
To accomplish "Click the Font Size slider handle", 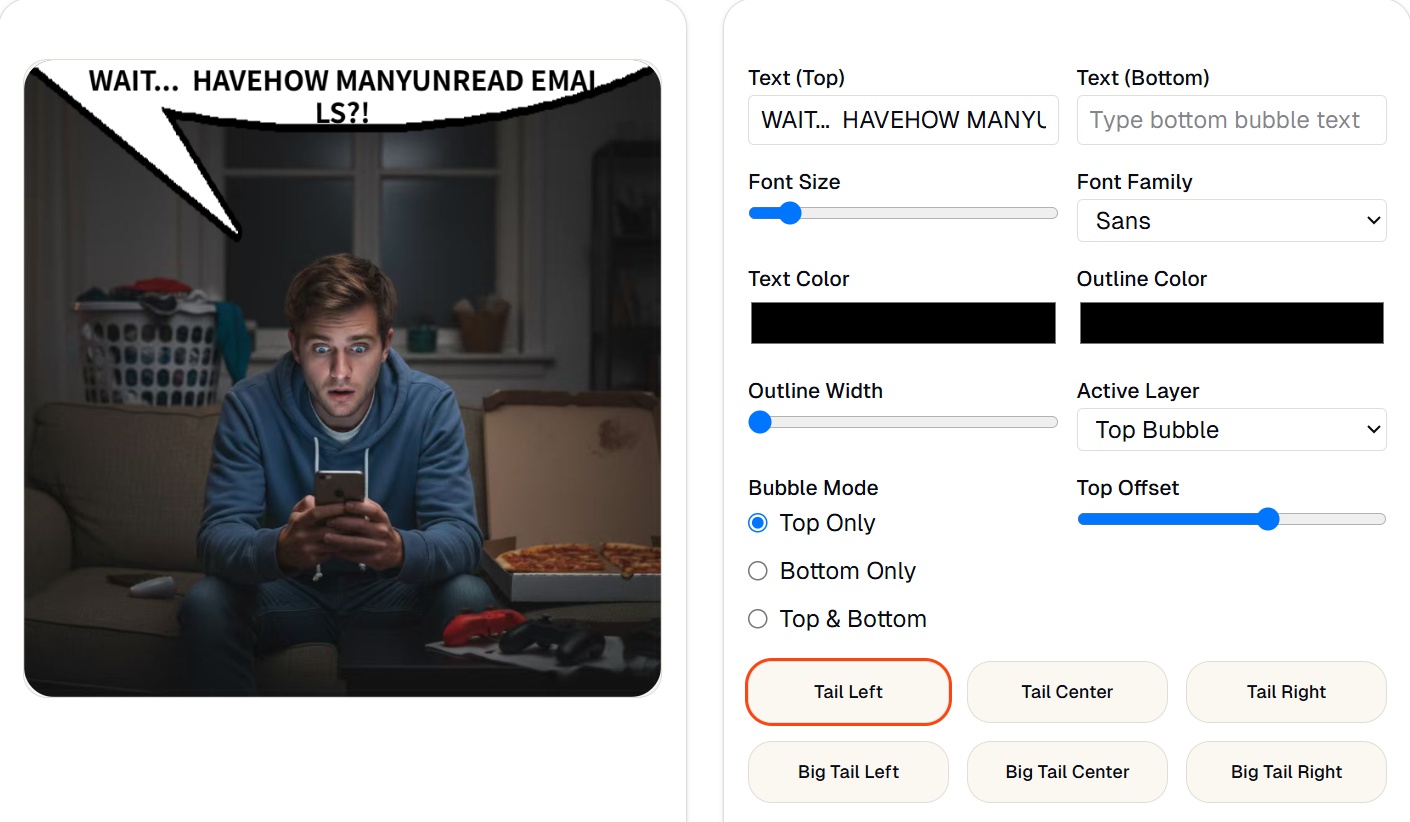I will (x=789, y=213).
